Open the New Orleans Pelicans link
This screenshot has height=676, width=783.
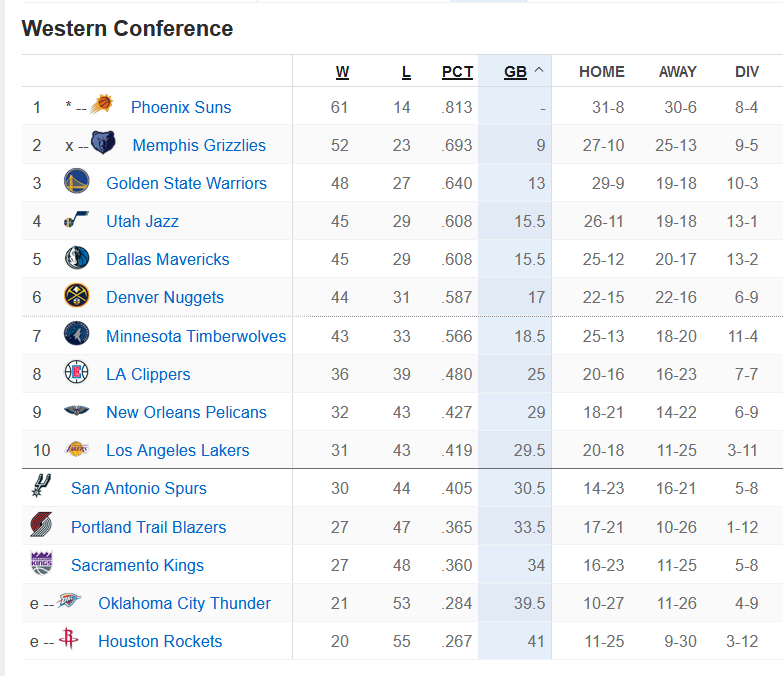click(x=186, y=412)
